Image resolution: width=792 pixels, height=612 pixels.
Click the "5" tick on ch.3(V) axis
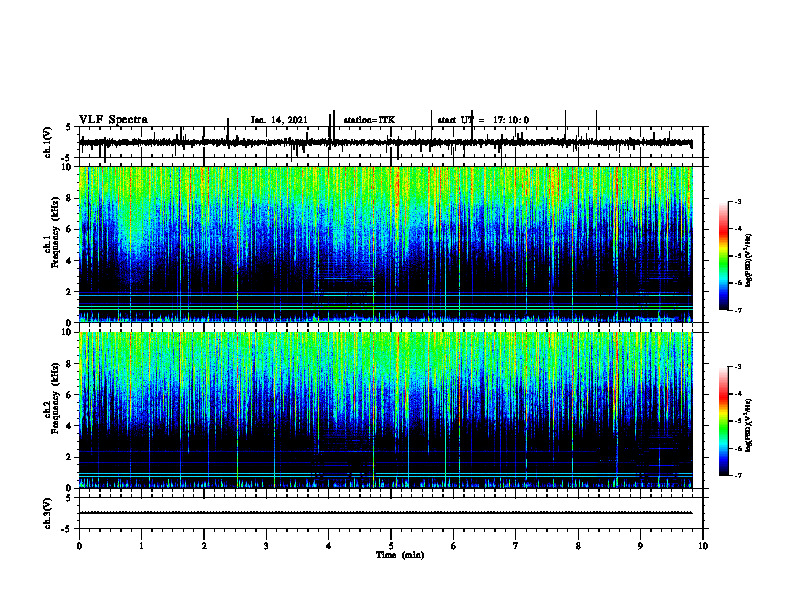[x=68, y=498]
